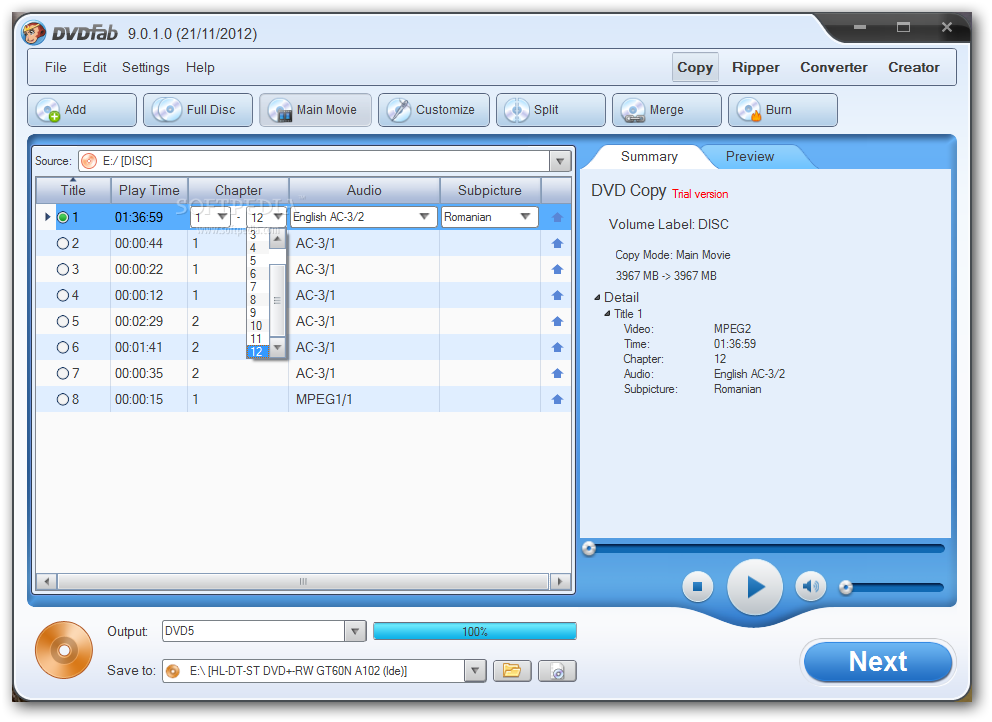This screenshot has height=722, width=992.
Task: Collapse the Detail tree section
Action: click(x=597, y=297)
